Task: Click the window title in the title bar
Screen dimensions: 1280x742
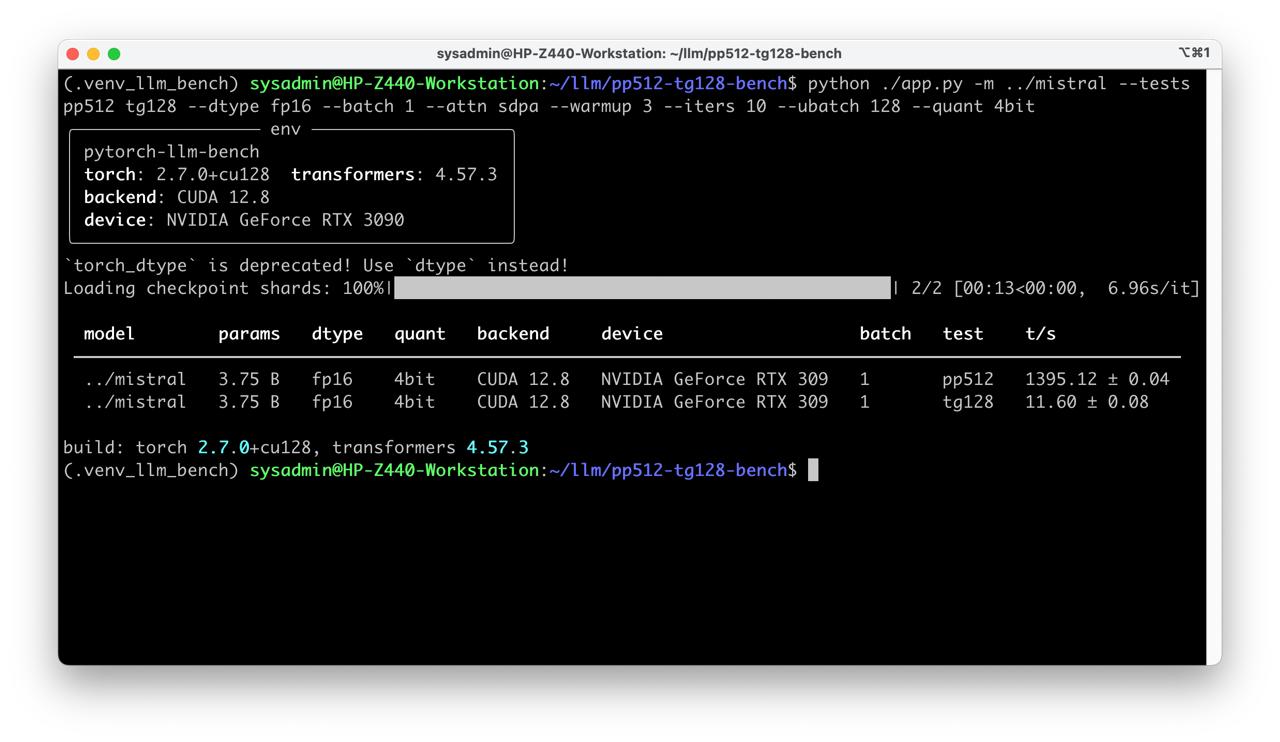Action: pyautogui.click(x=639, y=54)
